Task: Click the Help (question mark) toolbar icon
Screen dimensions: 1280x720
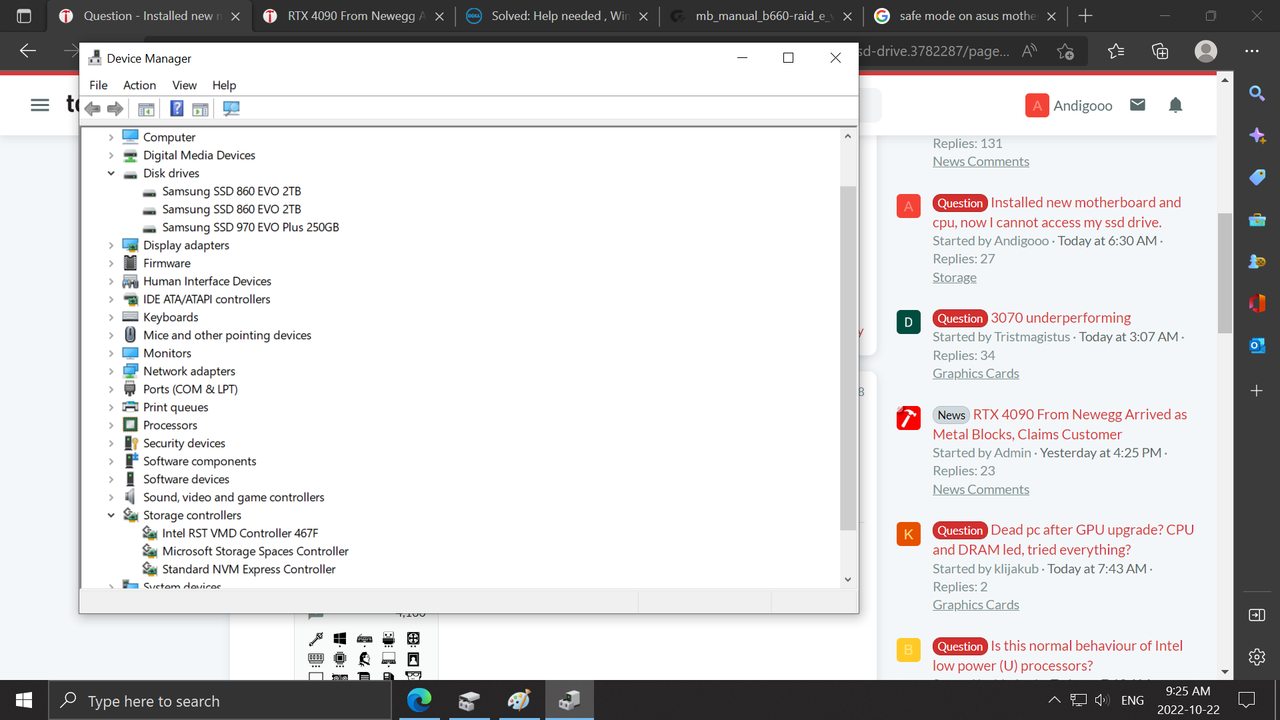Action: (x=176, y=109)
